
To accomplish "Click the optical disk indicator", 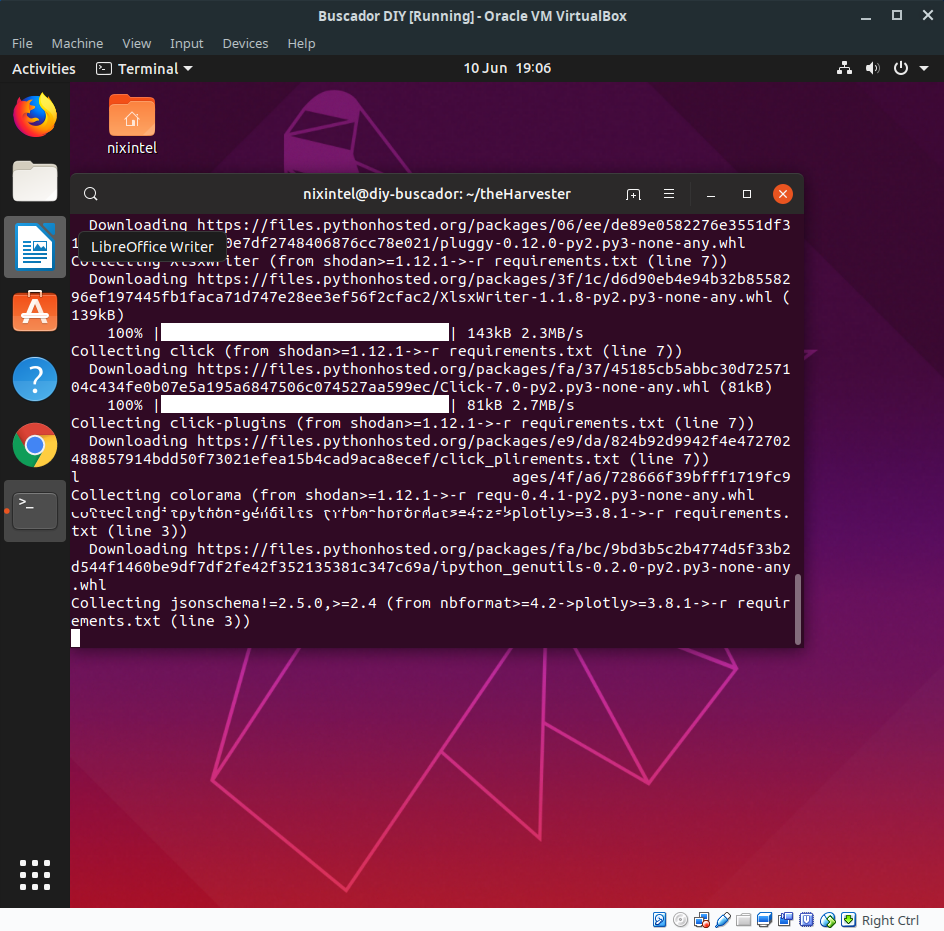I will tap(680, 920).
